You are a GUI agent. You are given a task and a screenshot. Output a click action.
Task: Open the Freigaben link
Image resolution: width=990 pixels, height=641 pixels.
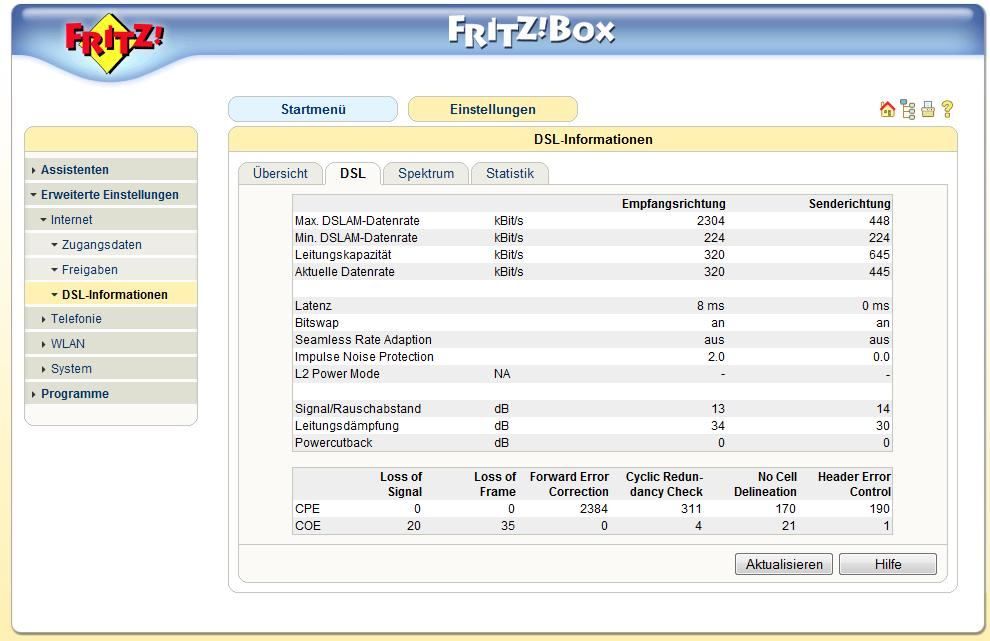click(90, 270)
